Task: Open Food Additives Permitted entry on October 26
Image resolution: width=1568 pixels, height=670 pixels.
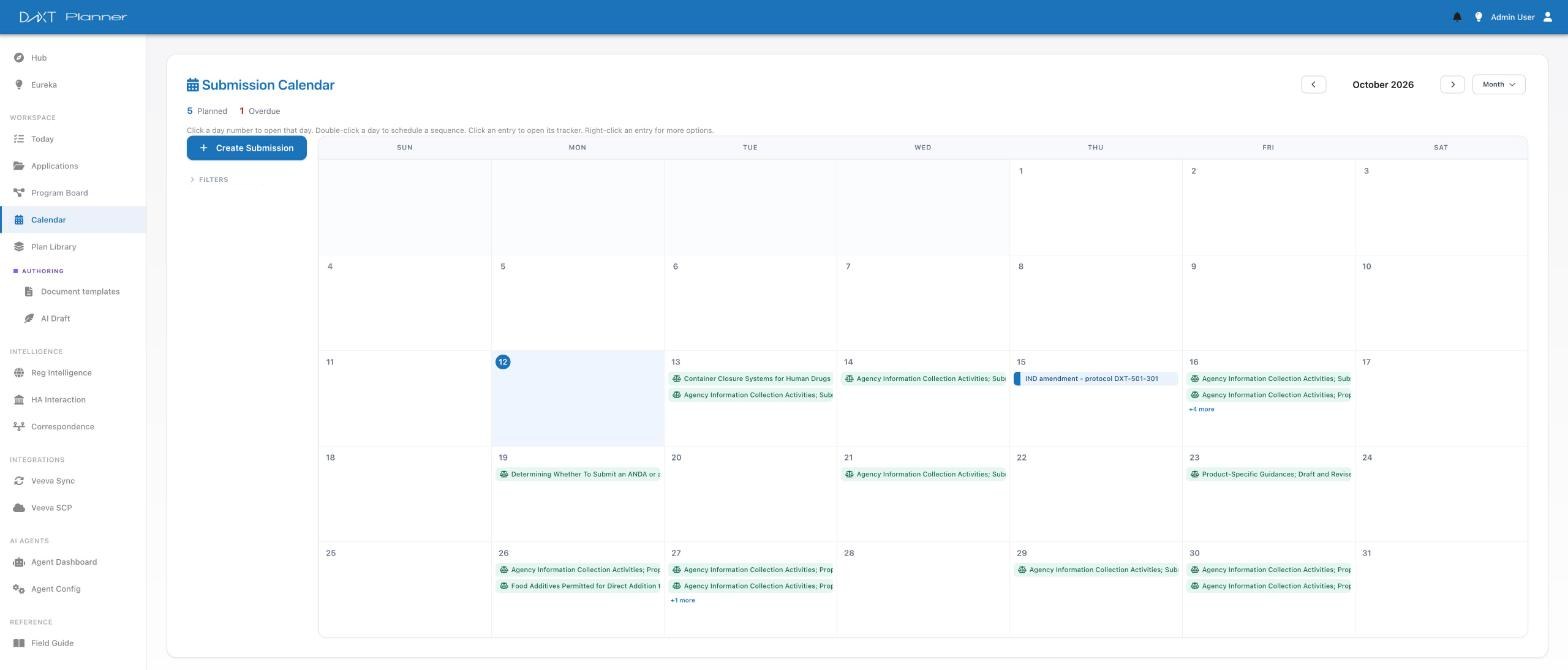Action: click(577, 586)
